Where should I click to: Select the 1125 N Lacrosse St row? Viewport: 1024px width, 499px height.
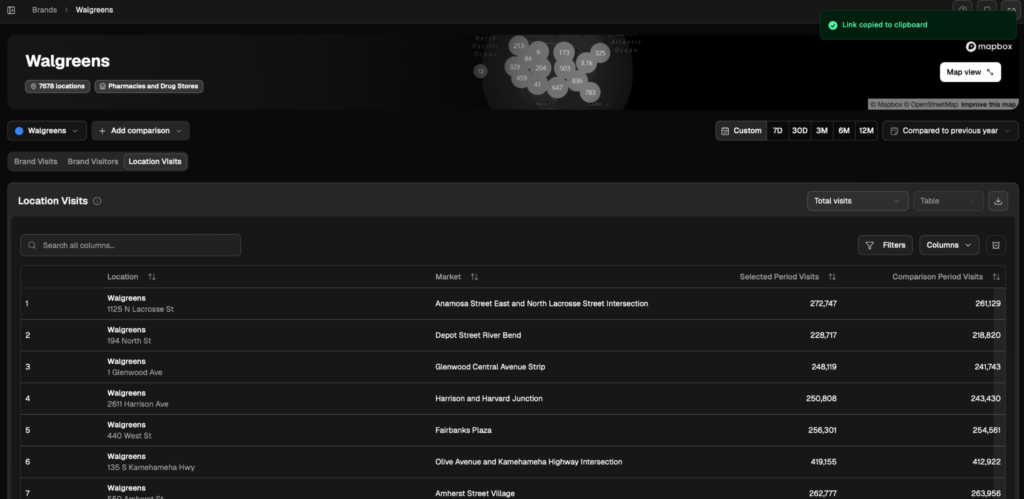pos(513,304)
